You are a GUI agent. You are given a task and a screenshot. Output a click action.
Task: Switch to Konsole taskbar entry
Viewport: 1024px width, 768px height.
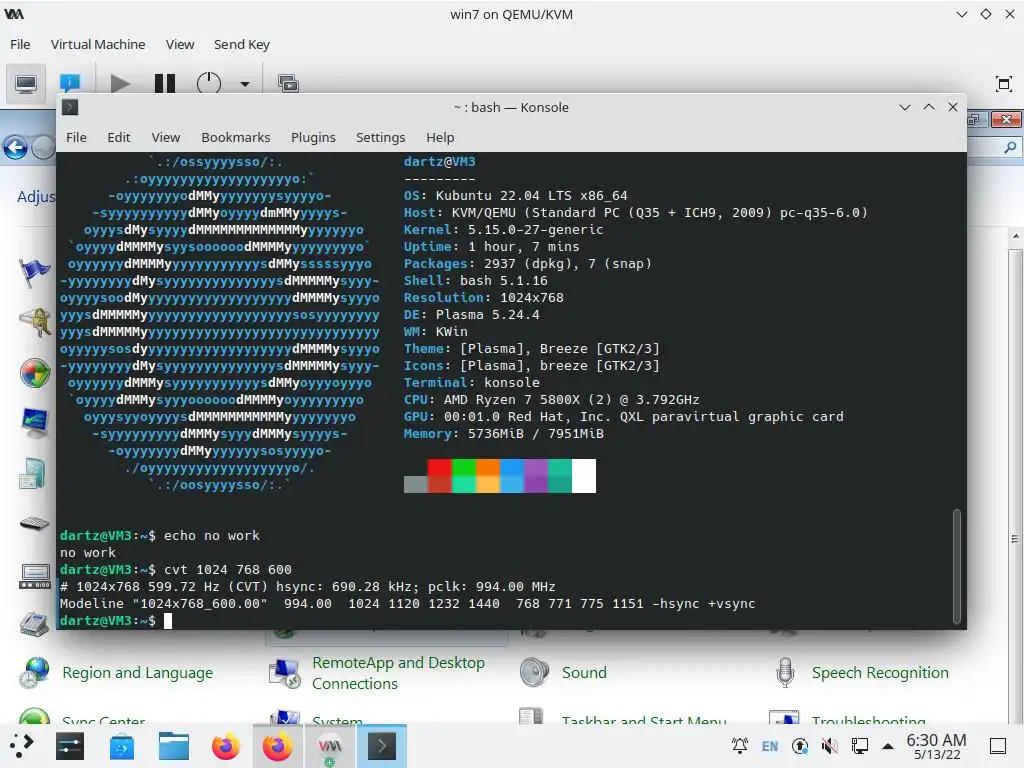coord(382,746)
